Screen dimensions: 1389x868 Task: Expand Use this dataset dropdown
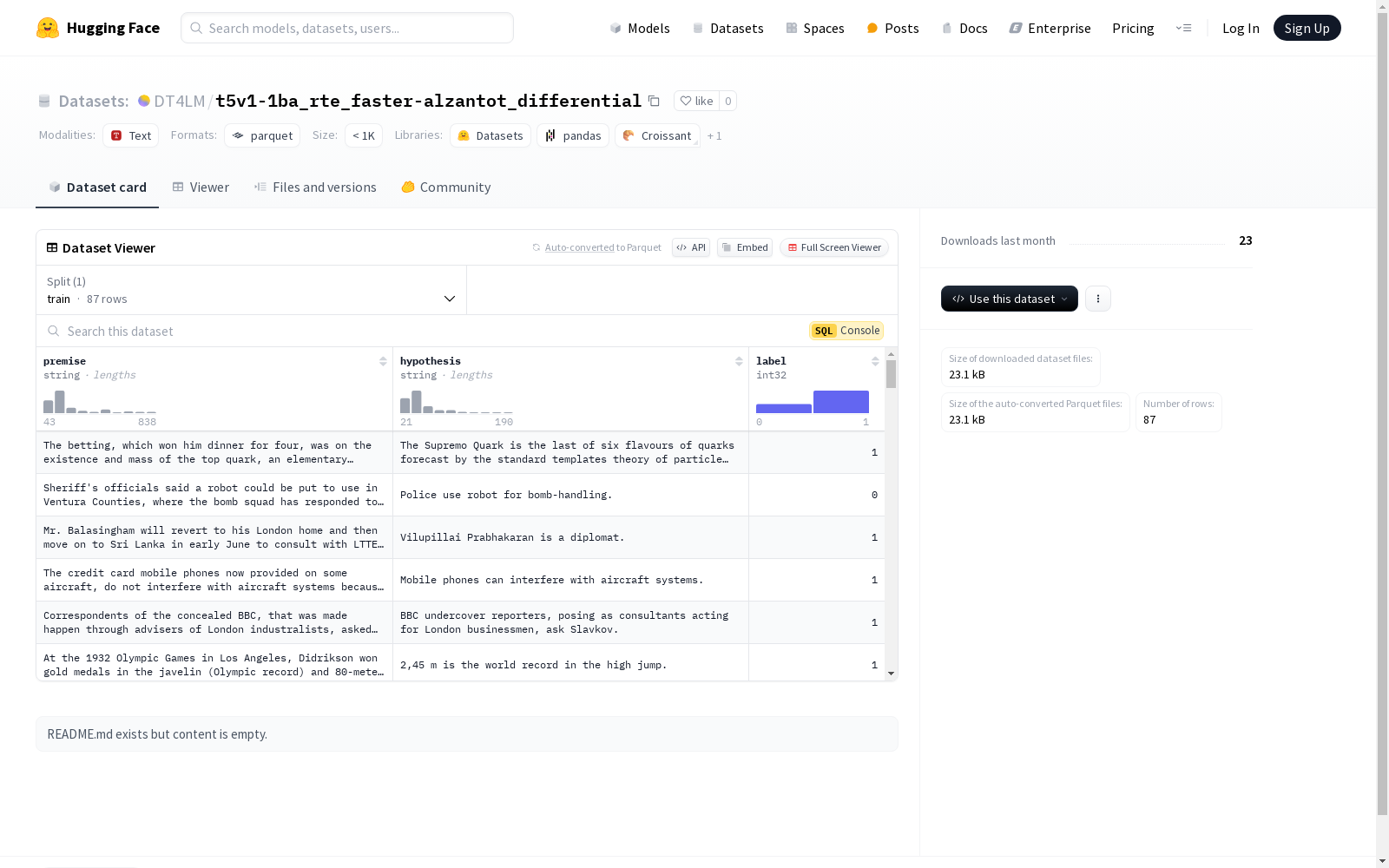(1010, 299)
